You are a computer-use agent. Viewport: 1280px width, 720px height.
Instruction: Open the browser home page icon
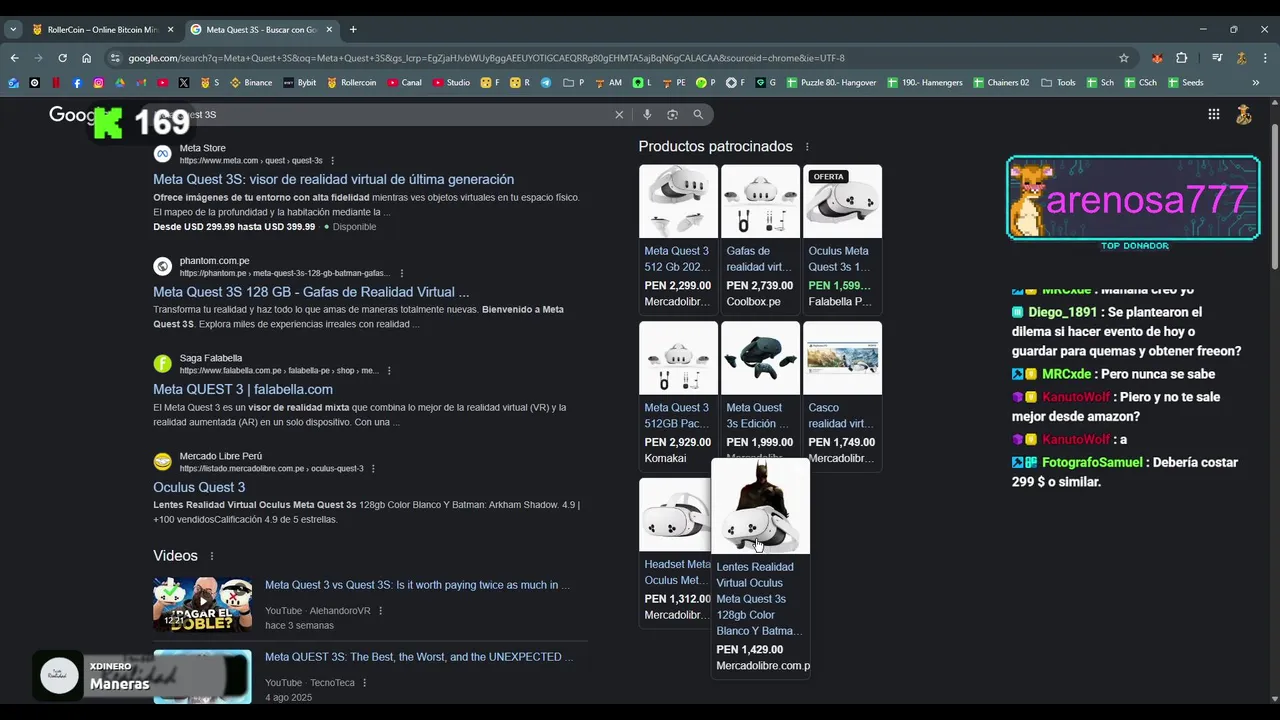click(87, 58)
